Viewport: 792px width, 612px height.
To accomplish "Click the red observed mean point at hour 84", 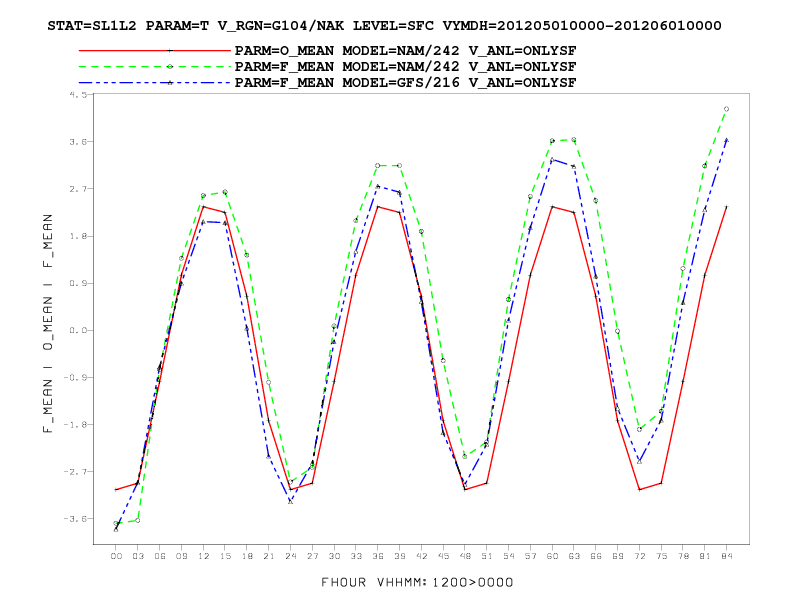I will point(726,207).
